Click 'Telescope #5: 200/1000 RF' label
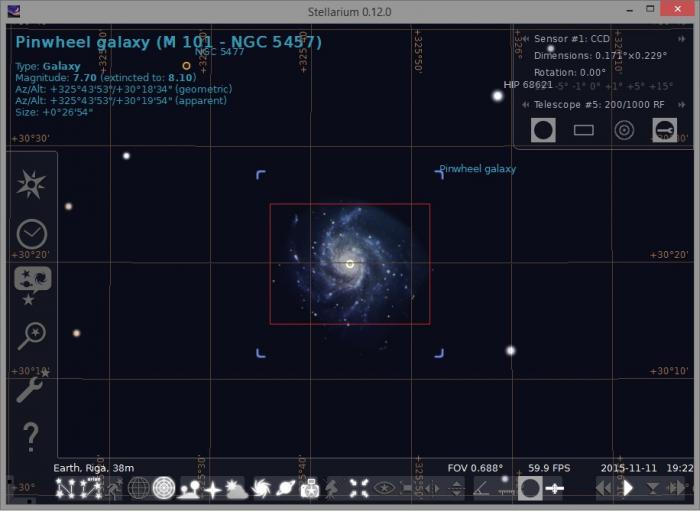 coord(599,105)
